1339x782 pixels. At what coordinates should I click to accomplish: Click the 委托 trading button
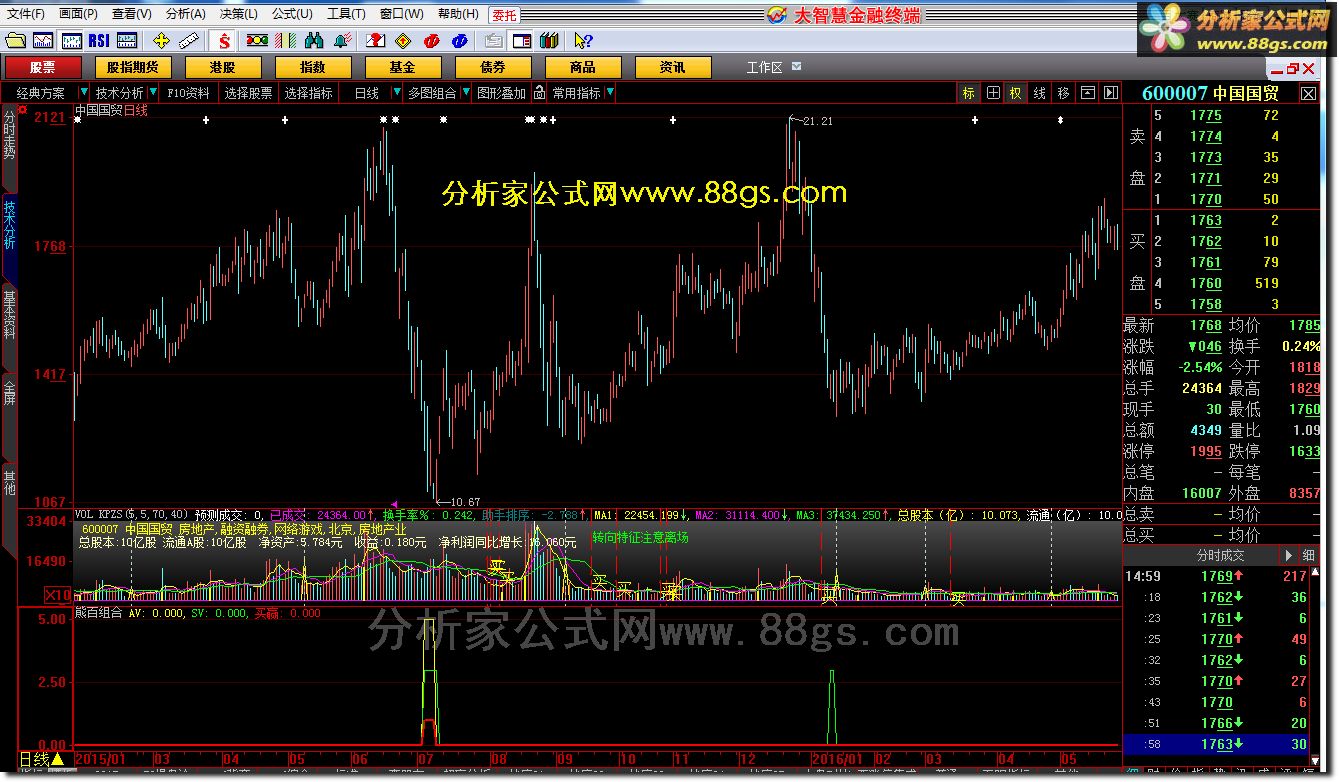point(506,15)
